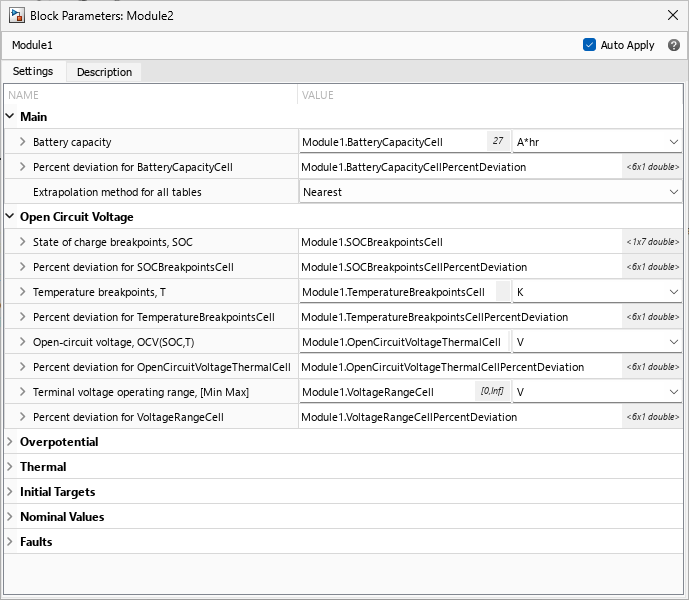Viewport: 689px width, 600px height.
Task: Switch to the Description tab
Action: pos(104,72)
